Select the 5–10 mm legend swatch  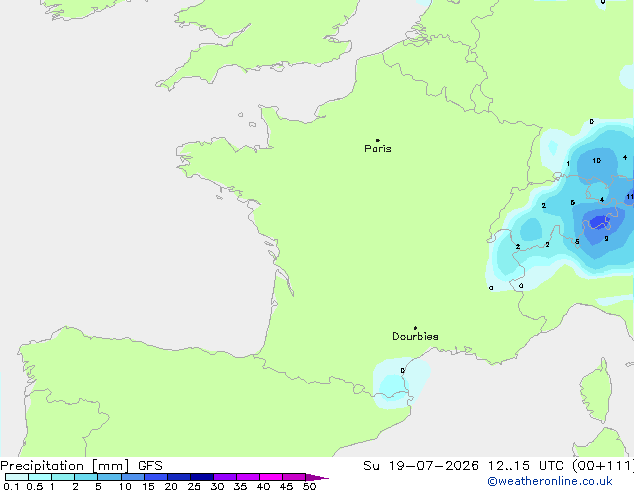[109, 477]
